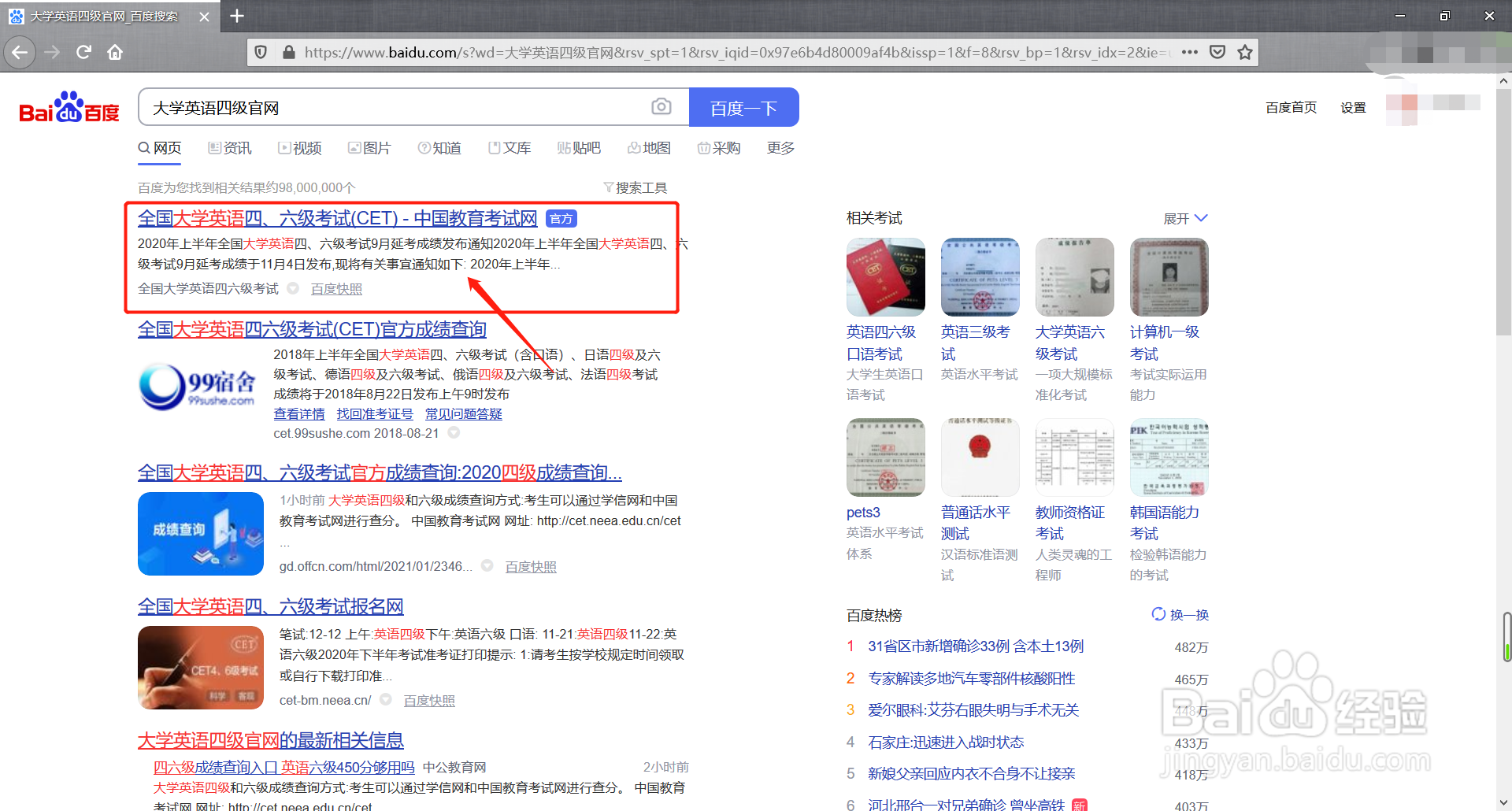Click the 查看详情 link
Viewport: 1512px width, 811px height.
(299, 413)
